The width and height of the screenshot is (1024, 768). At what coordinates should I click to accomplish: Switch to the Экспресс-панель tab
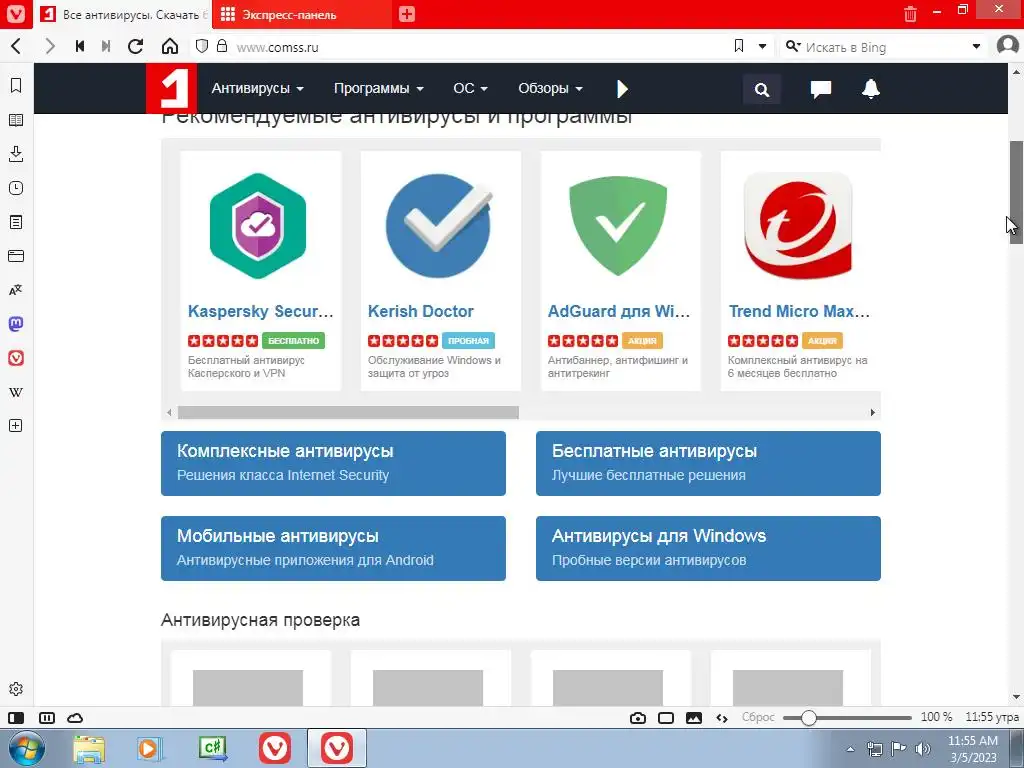[x=302, y=14]
